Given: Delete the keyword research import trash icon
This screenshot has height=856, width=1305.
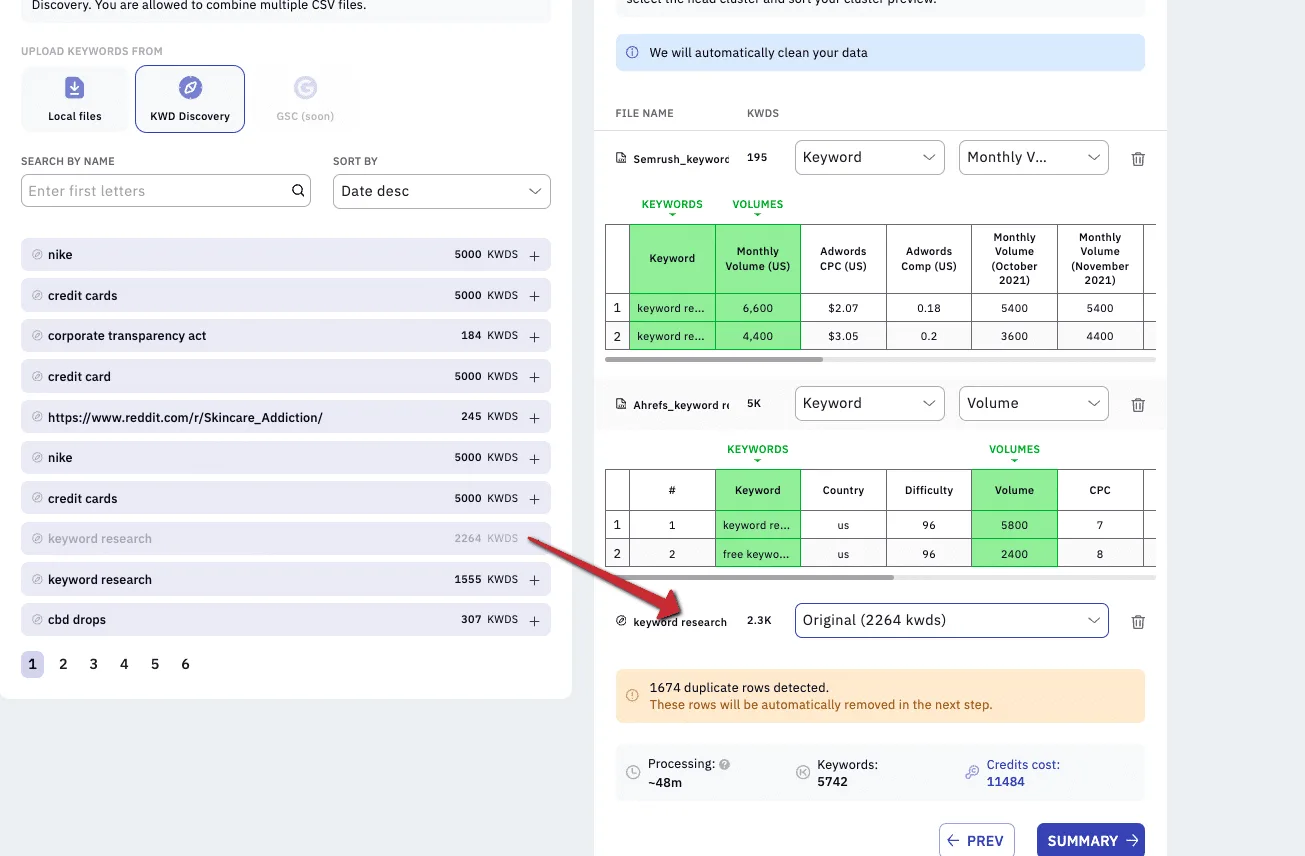Looking at the screenshot, I should click(x=1138, y=622).
